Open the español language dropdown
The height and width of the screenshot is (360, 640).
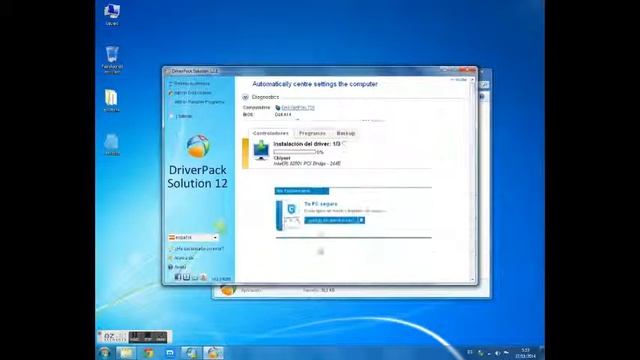pyautogui.click(x=193, y=237)
